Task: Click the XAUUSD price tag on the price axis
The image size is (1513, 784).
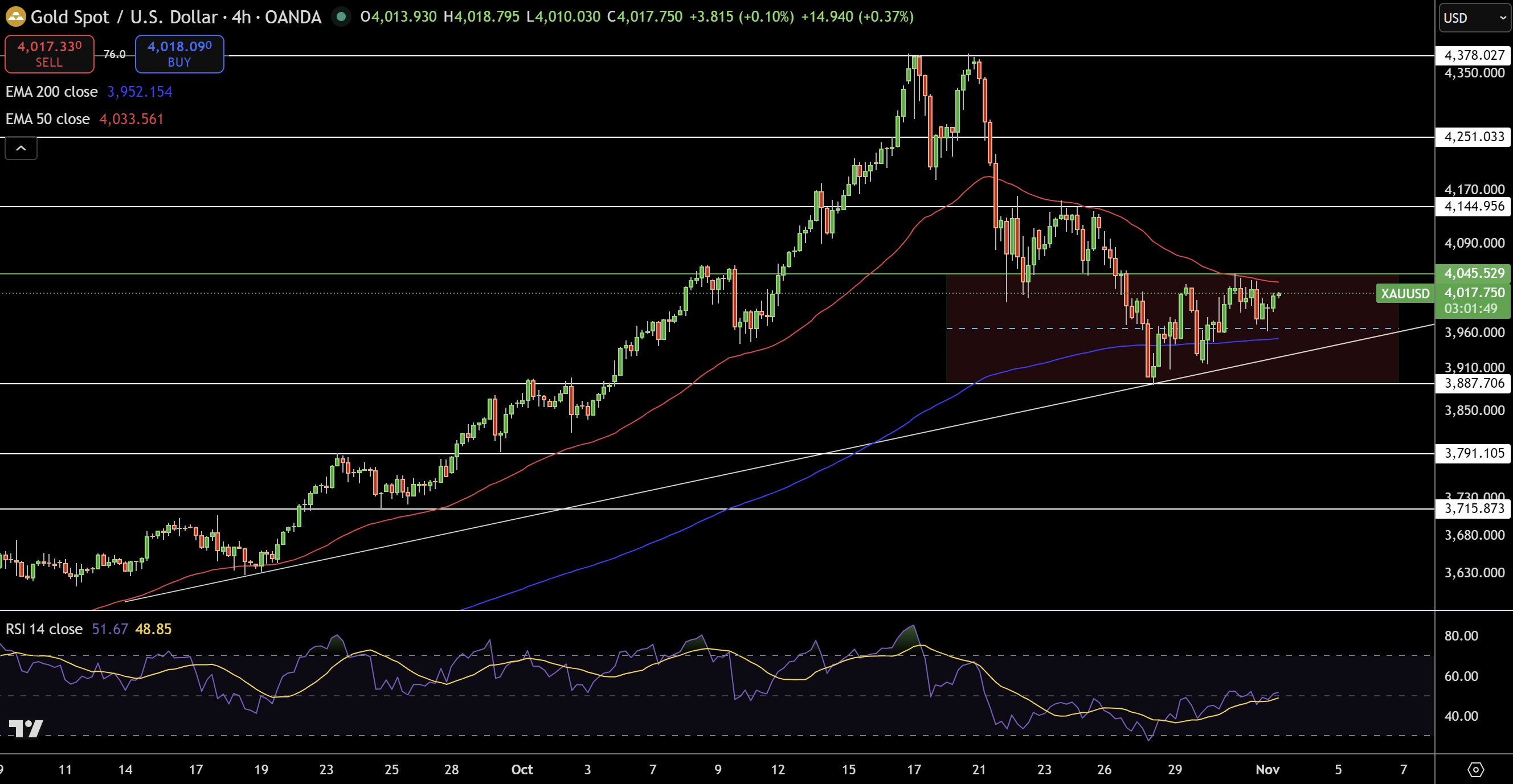Action: pyautogui.click(x=1405, y=293)
